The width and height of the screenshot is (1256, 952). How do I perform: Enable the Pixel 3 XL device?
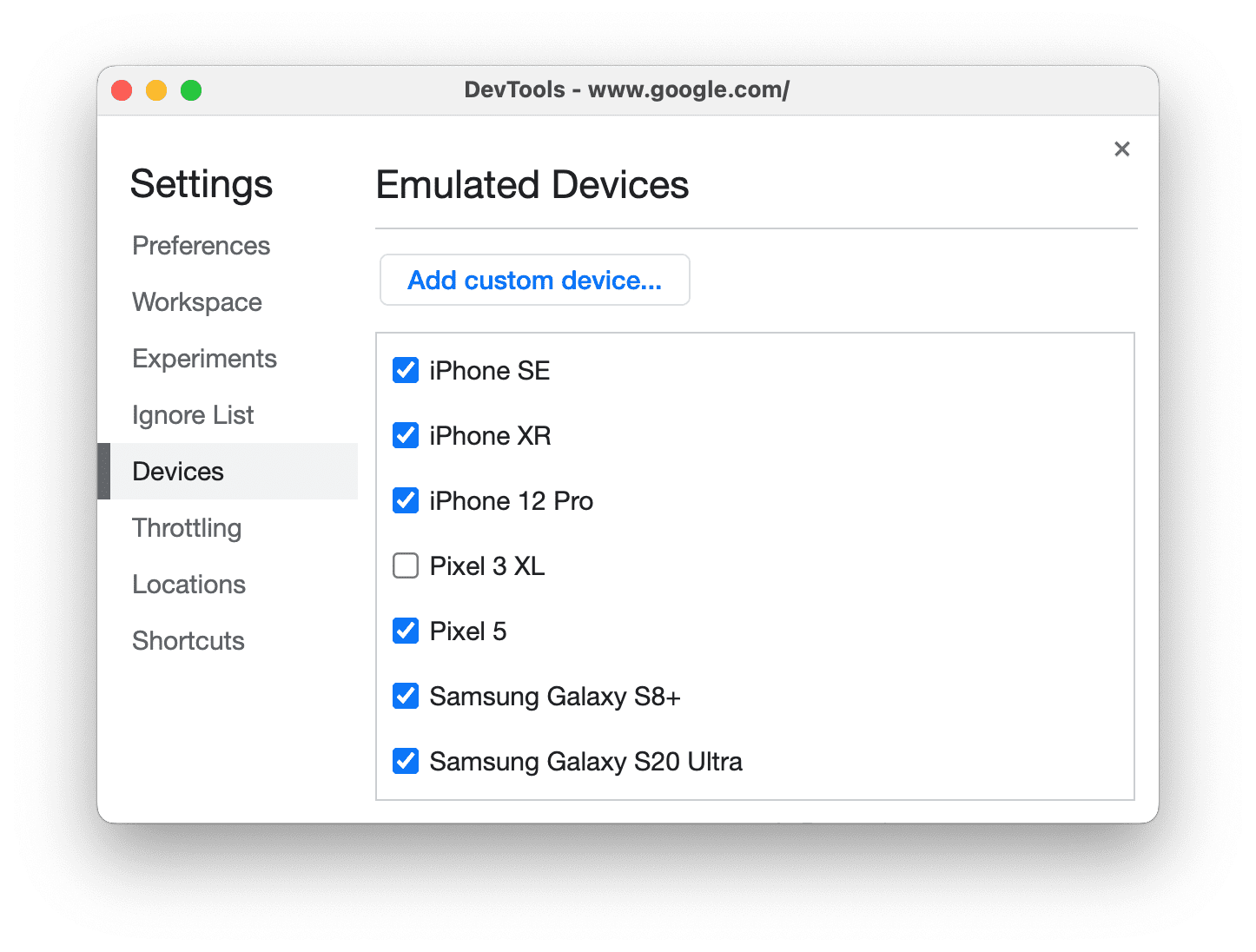(x=406, y=565)
